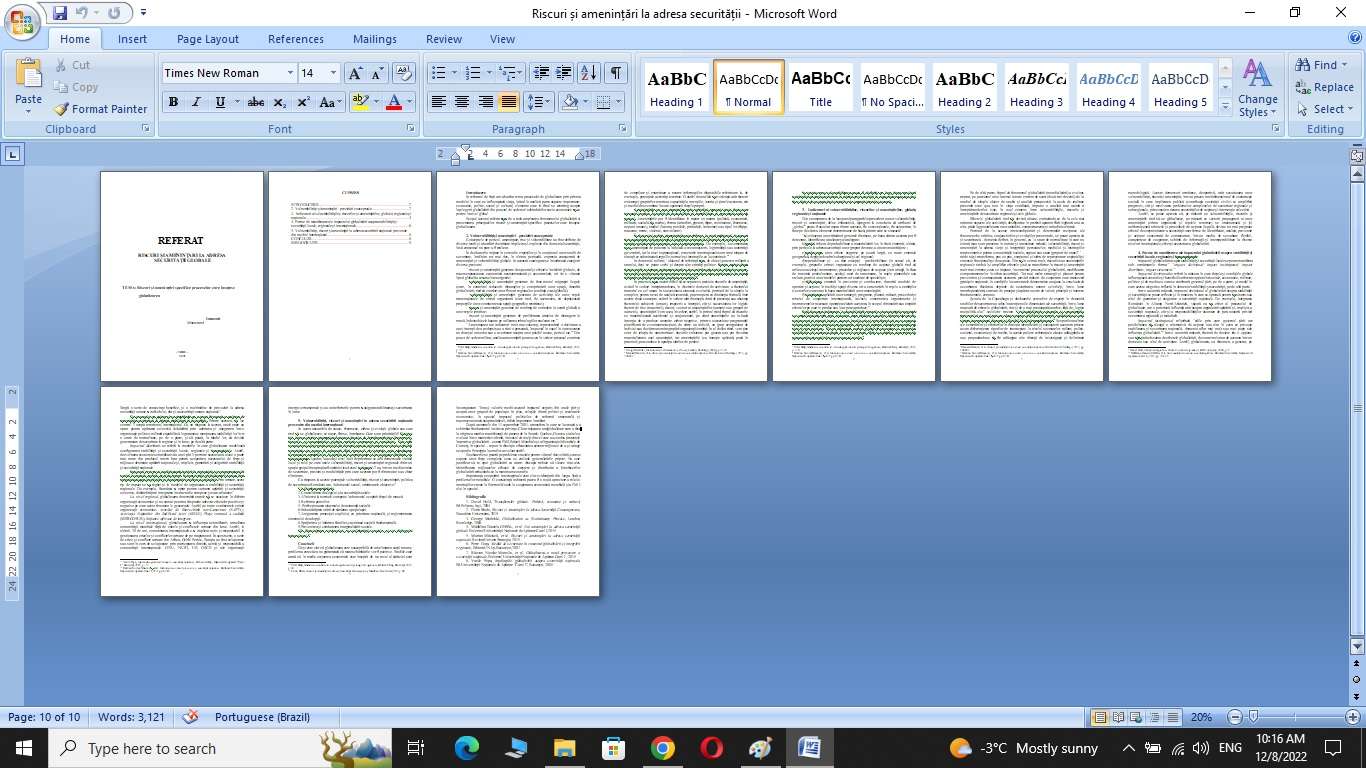This screenshot has height=777, width=1366.
Task: Click the Clear Formatting eraser icon
Action: coord(405,73)
